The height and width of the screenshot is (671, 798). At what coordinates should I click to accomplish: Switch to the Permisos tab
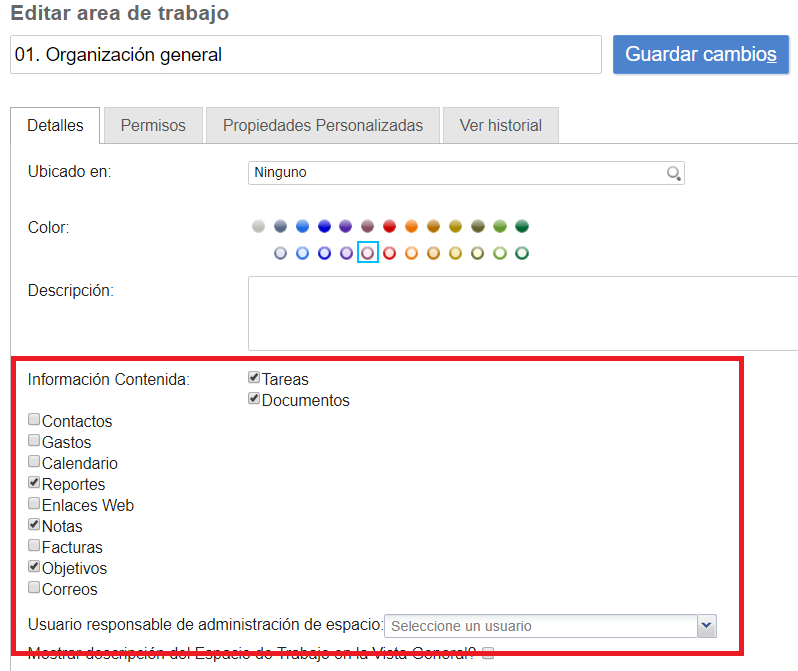153,126
